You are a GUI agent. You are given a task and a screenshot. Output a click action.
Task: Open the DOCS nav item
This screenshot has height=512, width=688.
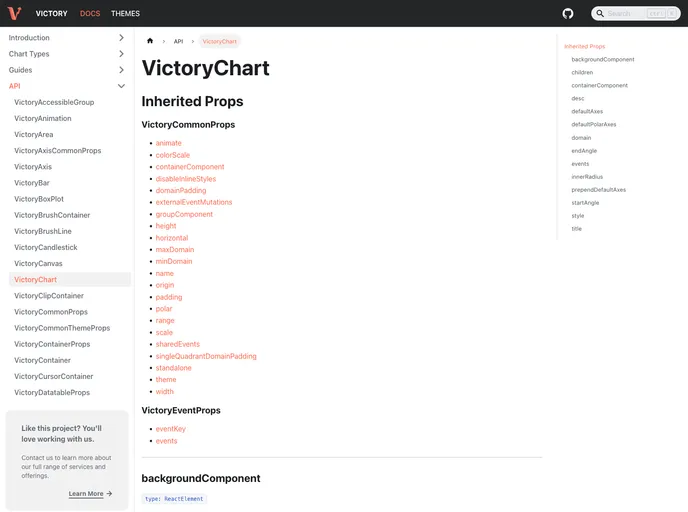tap(90, 14)
